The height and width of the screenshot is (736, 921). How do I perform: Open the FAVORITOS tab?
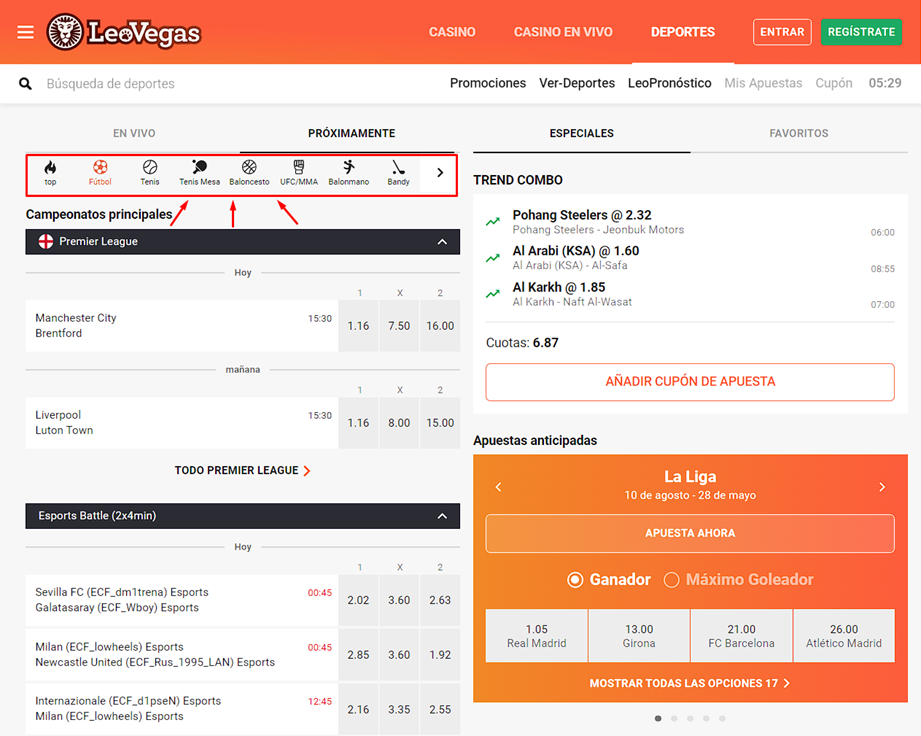[798, 133]
